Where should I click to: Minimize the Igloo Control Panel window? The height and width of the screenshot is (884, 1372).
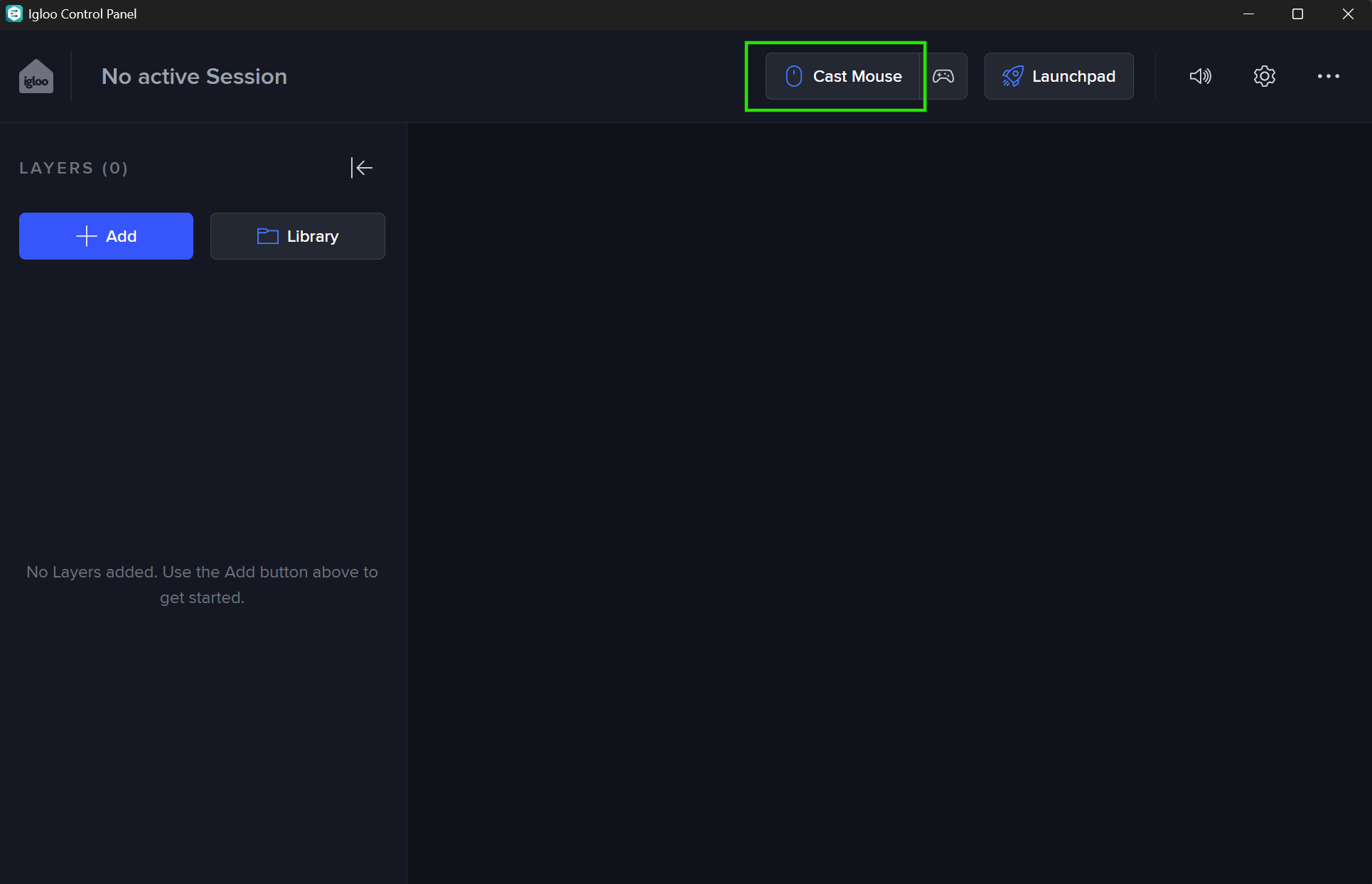[x=1248, y=14]
